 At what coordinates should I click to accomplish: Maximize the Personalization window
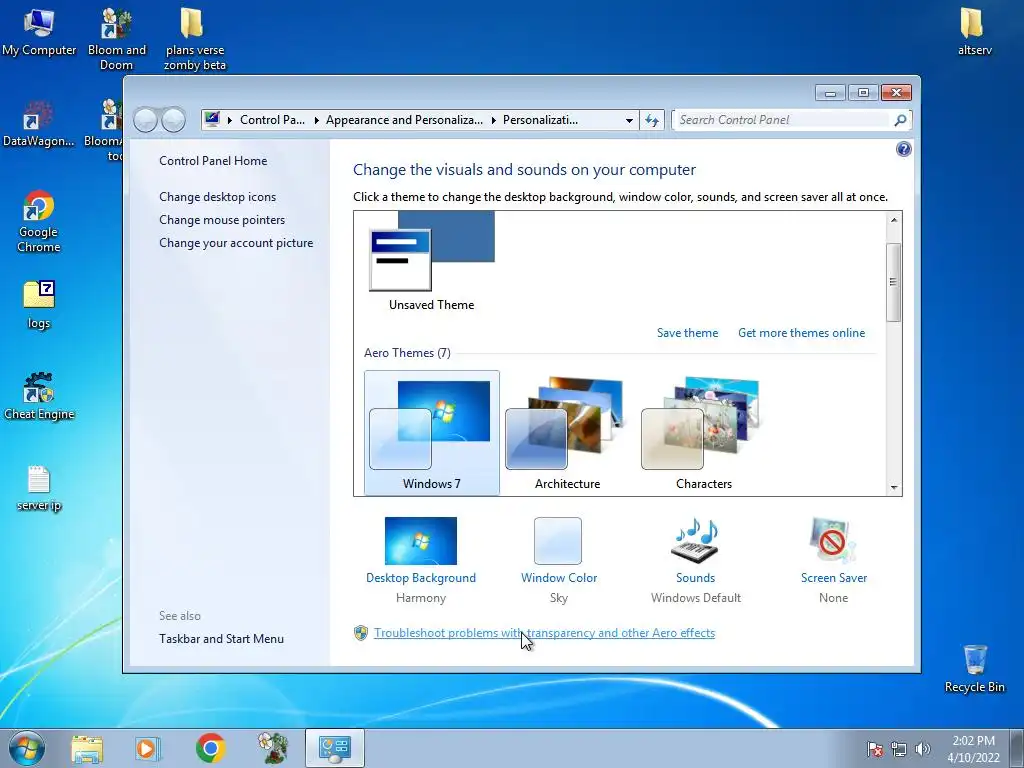[x=863, y=93]
